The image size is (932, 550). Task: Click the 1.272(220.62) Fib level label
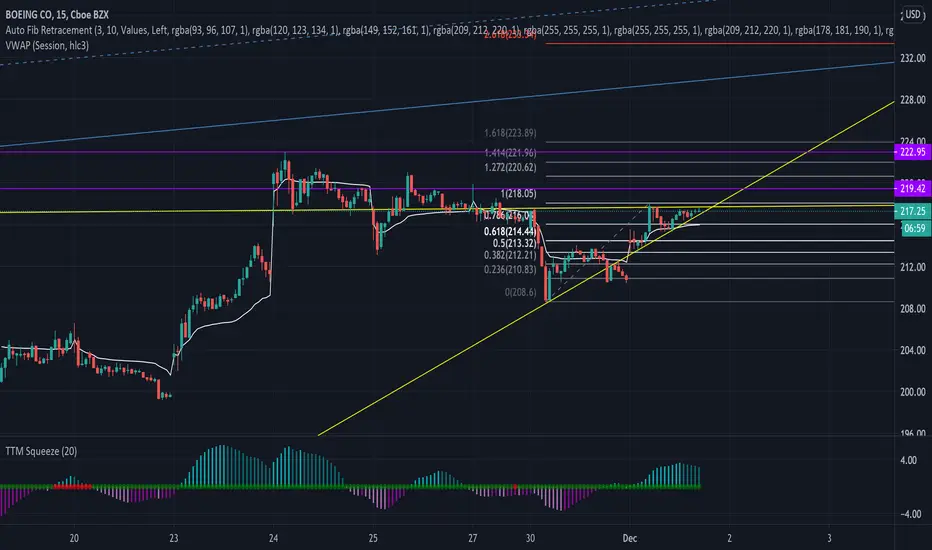click(x=510, y=168)
